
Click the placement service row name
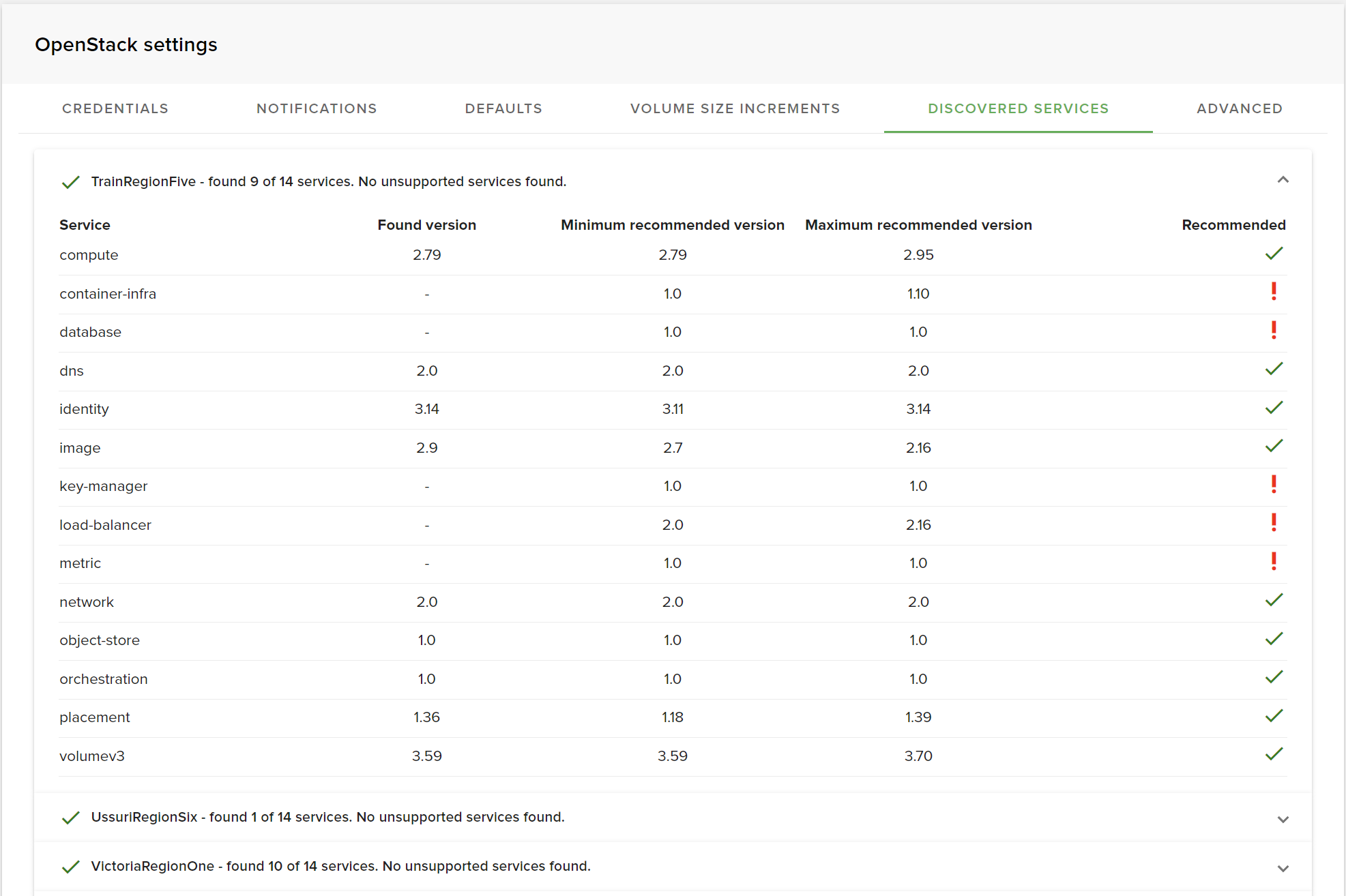[x=95, y=717]
